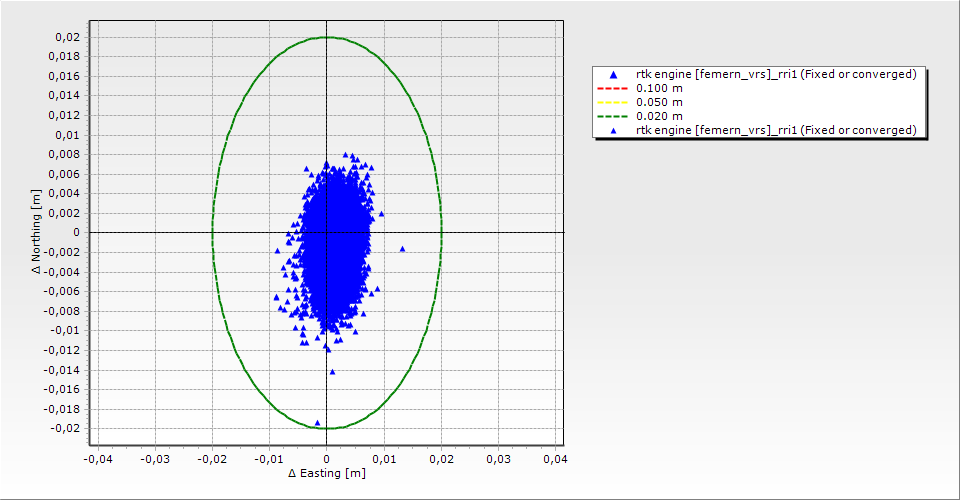Click the Δ Easting [m] axis title

[x=326, y=473]
